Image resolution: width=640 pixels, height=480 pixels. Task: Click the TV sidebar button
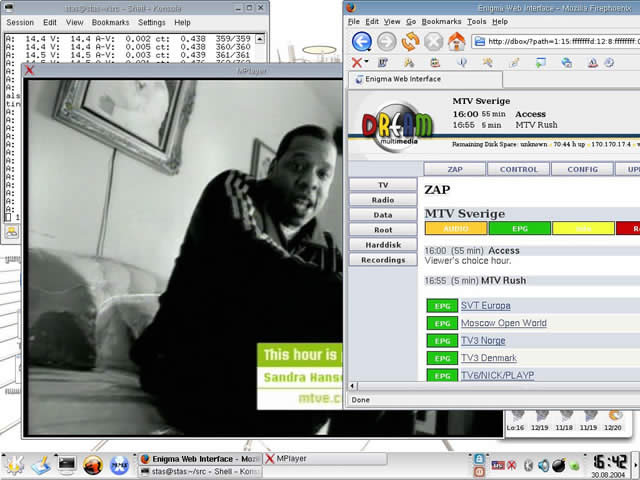click(383, 185)
